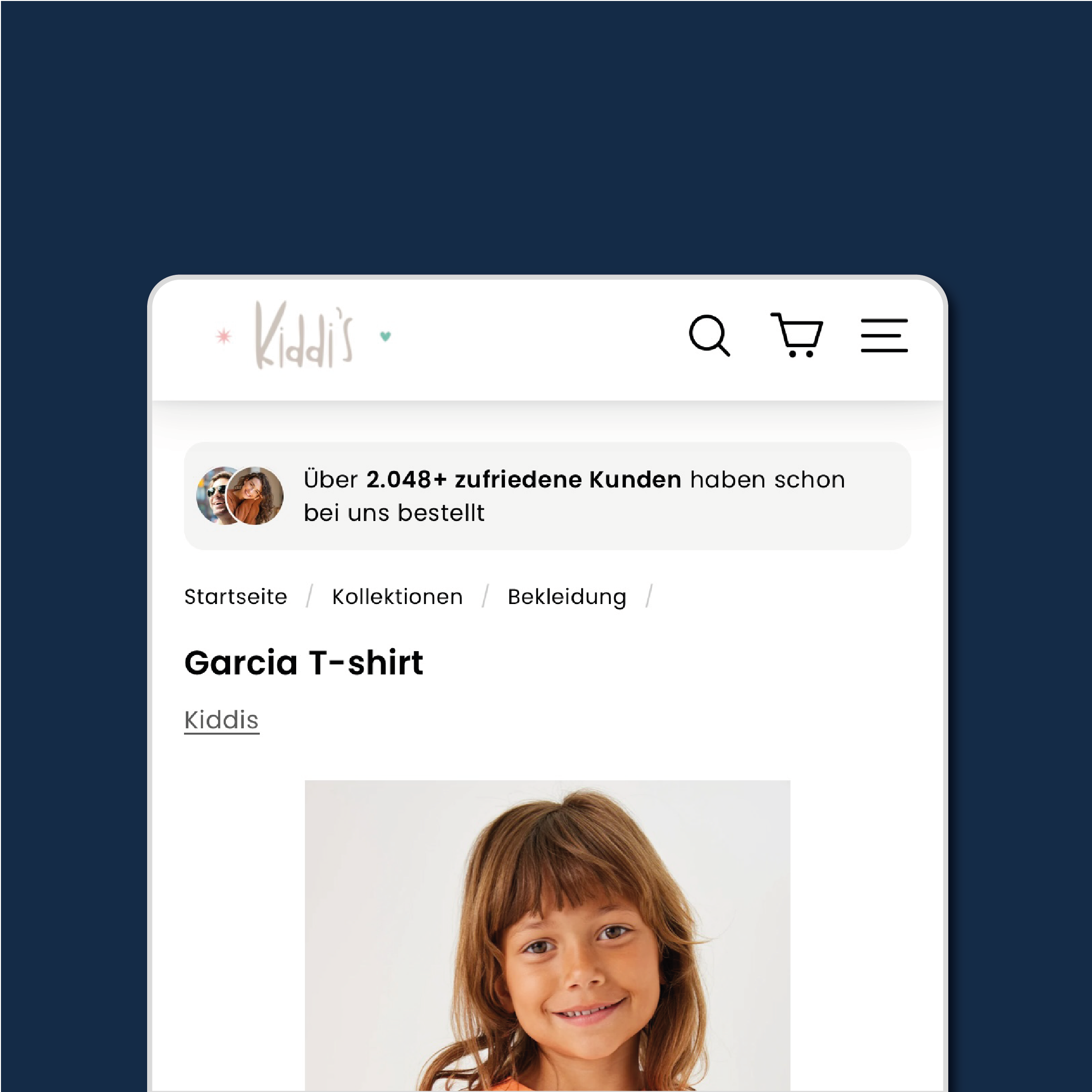Click the trailing slash after Bekleidung
1092x1092 pixels.
(649, 596)
